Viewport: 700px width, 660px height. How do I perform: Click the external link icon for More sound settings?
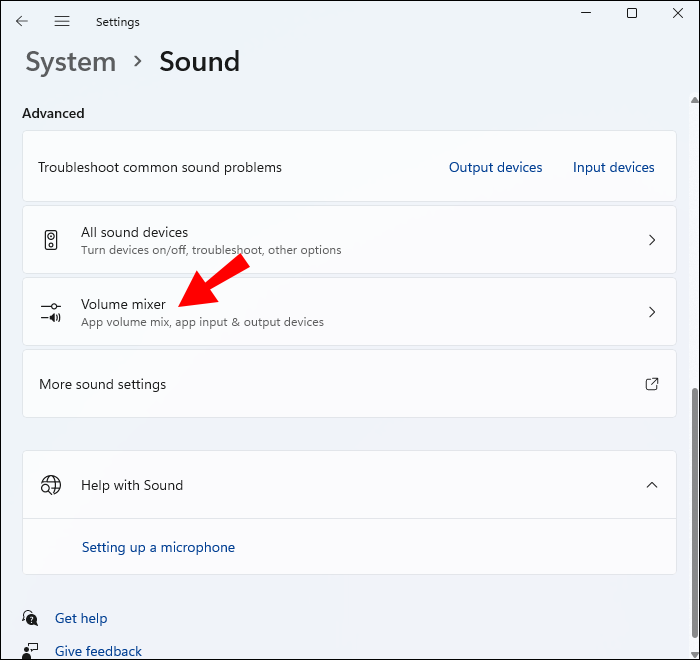point(652,384)
